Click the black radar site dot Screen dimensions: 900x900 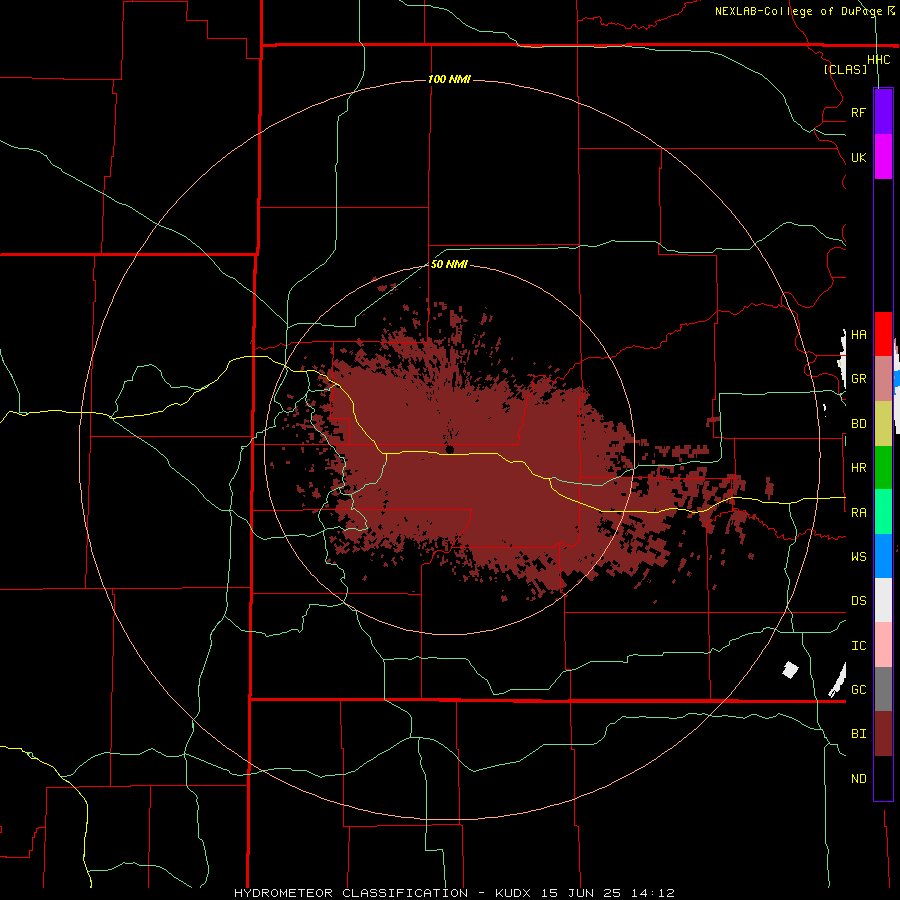tap(450, 449)
